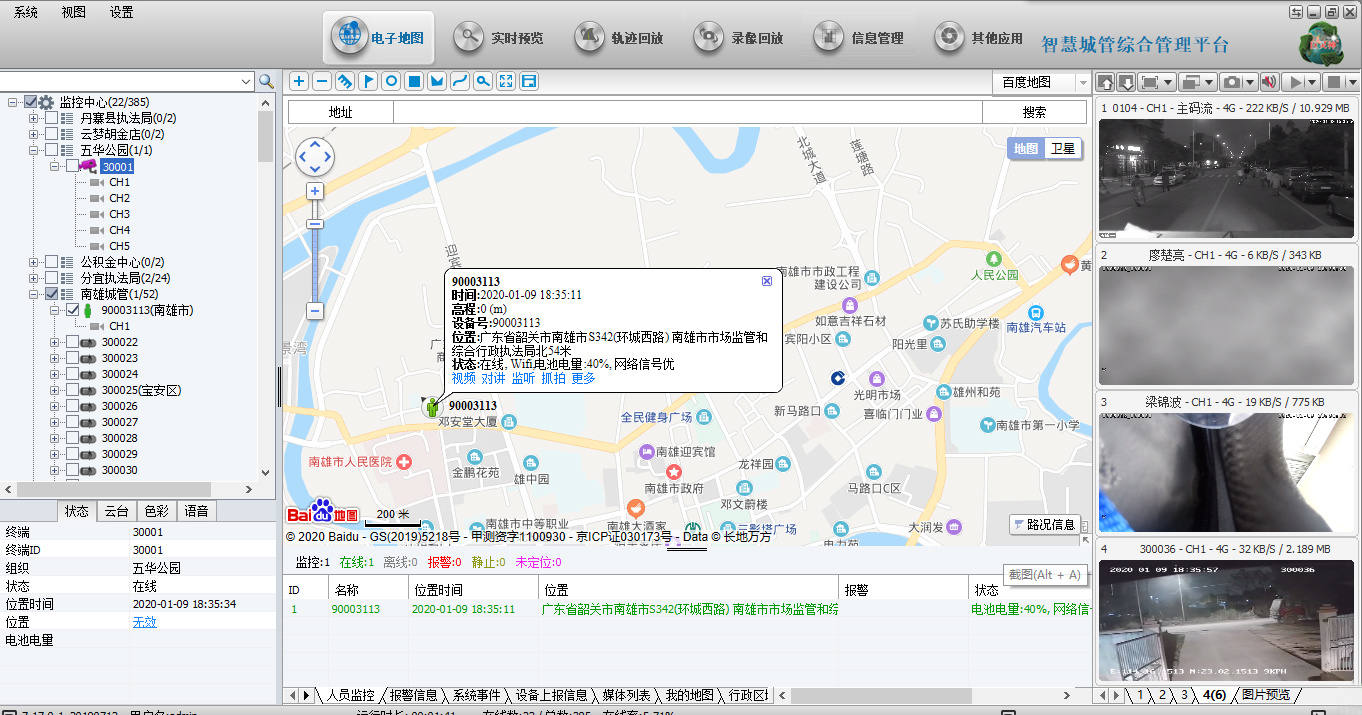Uncheck the 90003113(南雄市) checkbox
The height and width of the screenshot is (715, 1362).
72,310
